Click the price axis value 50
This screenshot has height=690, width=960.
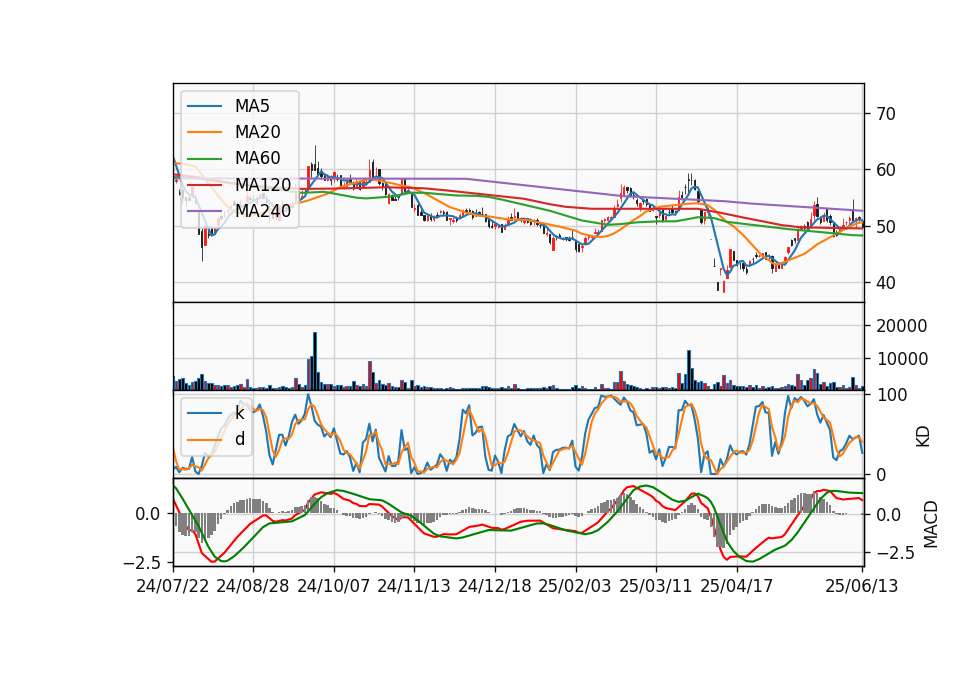885,227
